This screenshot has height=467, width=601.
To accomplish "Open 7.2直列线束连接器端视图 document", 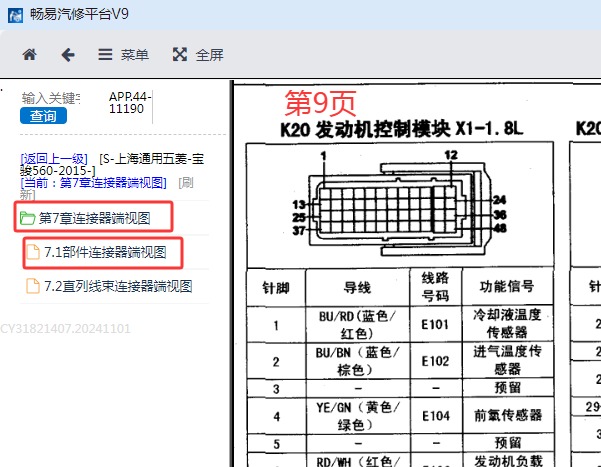I will click(x=118, y=286).
